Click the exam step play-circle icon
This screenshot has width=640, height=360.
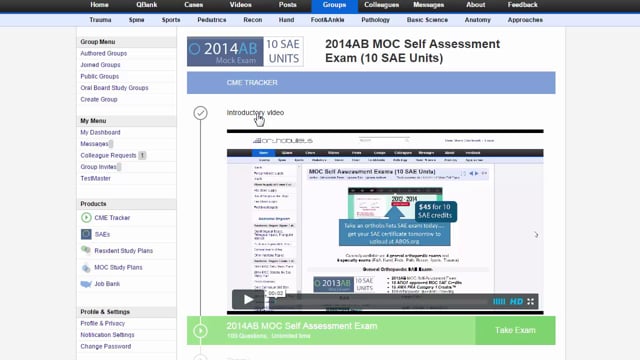(200, 331)
